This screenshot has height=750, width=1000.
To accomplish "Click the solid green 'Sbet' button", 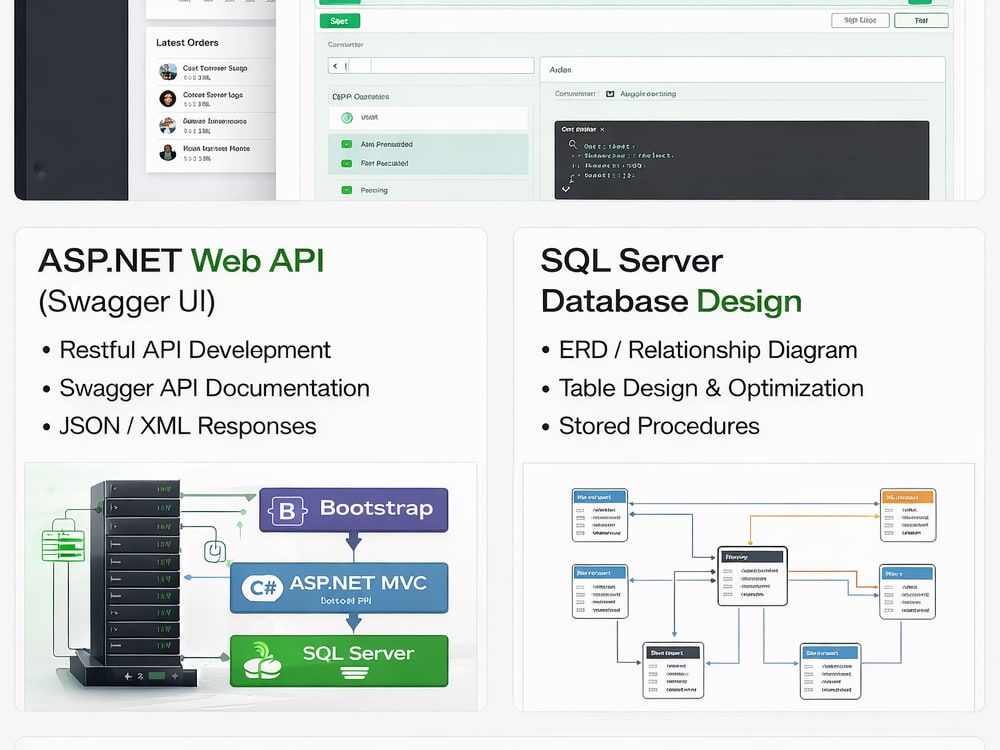I will pos(339,21).
